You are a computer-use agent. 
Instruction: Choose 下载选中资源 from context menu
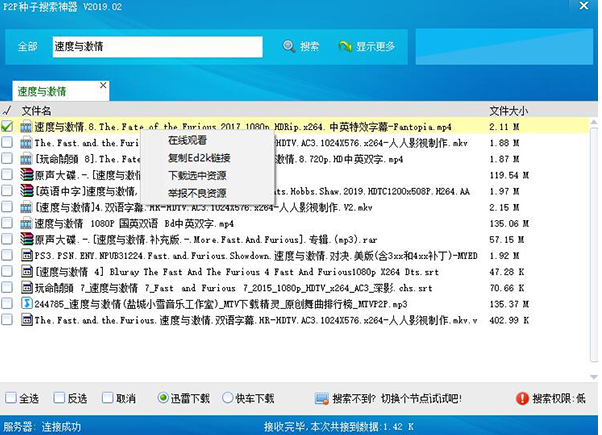point(207,175)
